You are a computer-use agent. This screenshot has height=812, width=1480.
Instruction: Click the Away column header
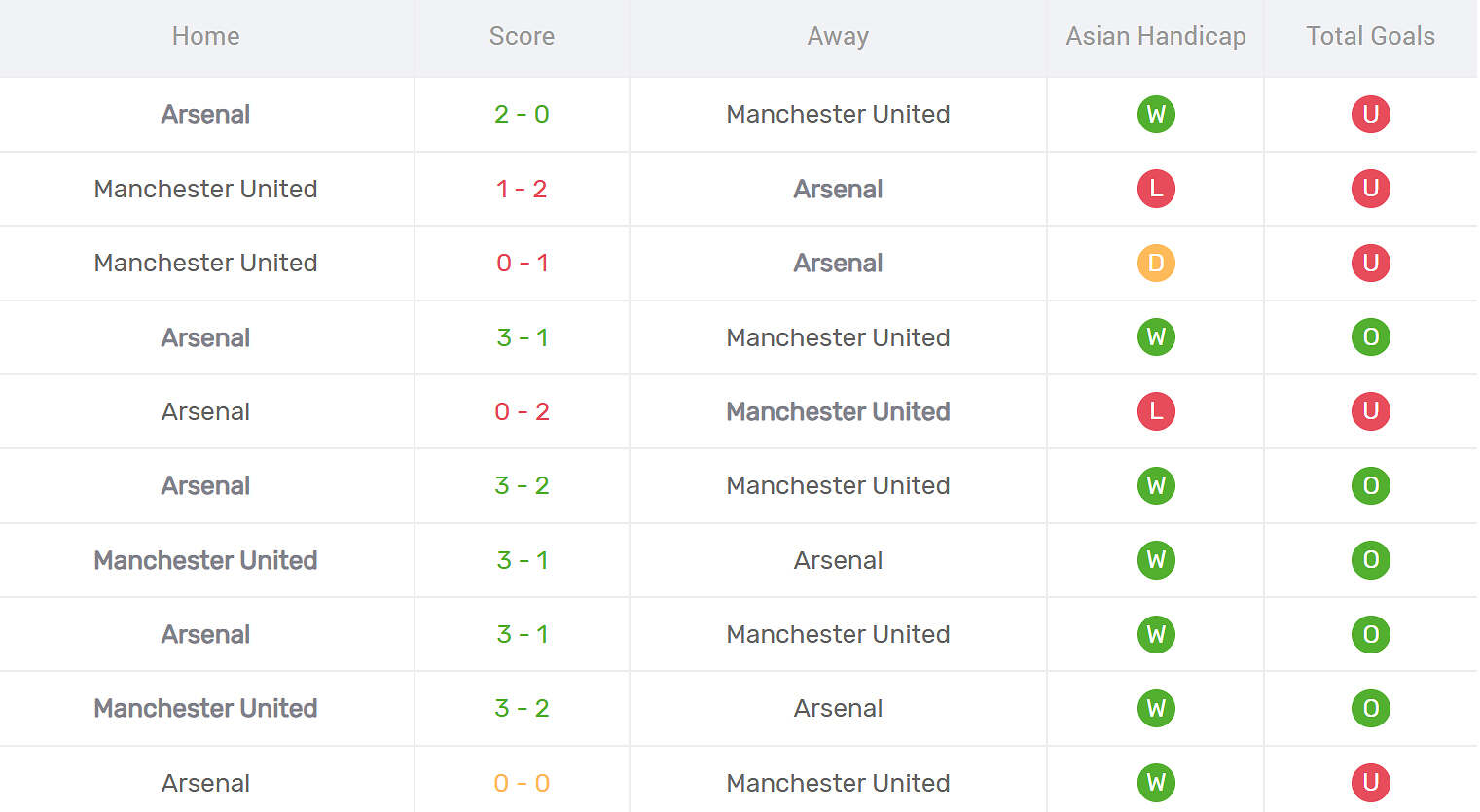[x=838, y=37]
